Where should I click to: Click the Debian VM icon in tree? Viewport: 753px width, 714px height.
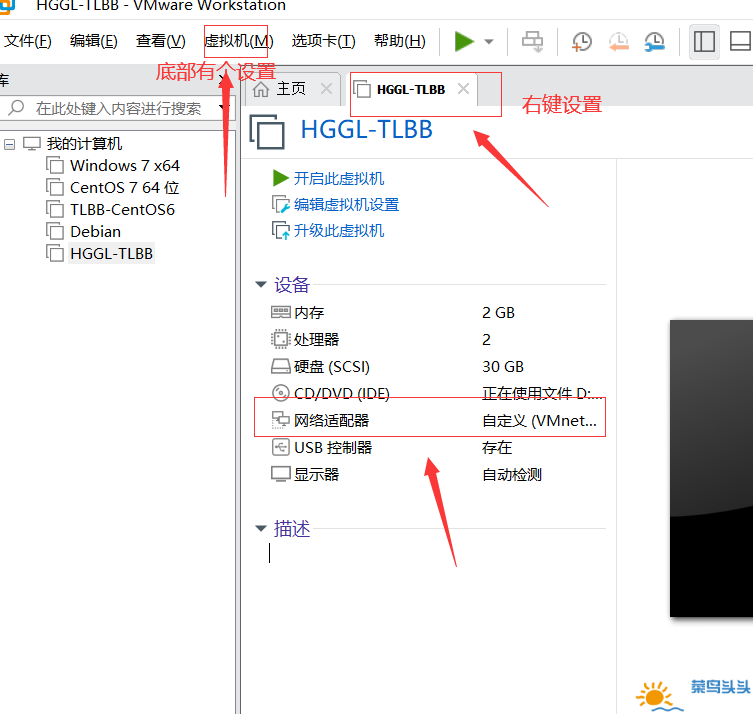click(55, 231)
